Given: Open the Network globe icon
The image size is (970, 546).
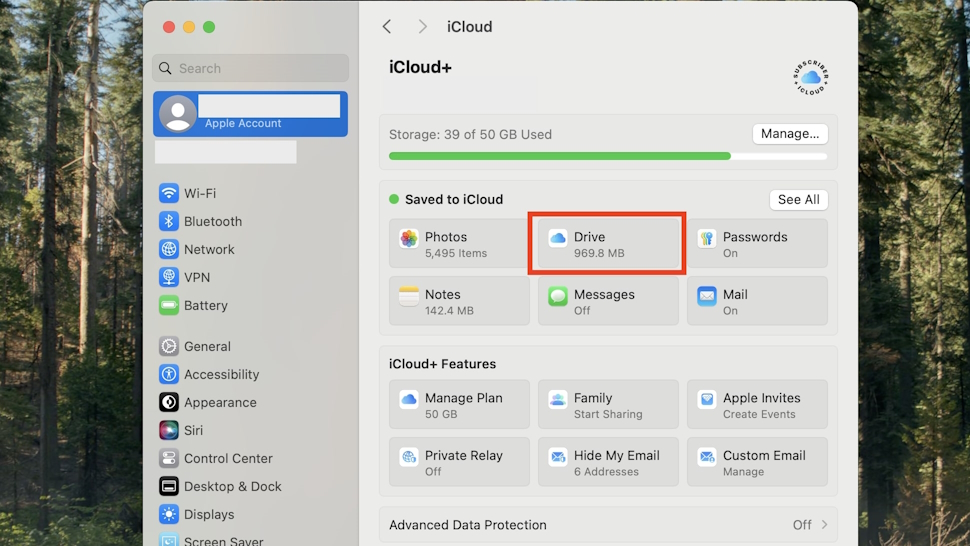Looking at the screenshot, I should 168,249.
